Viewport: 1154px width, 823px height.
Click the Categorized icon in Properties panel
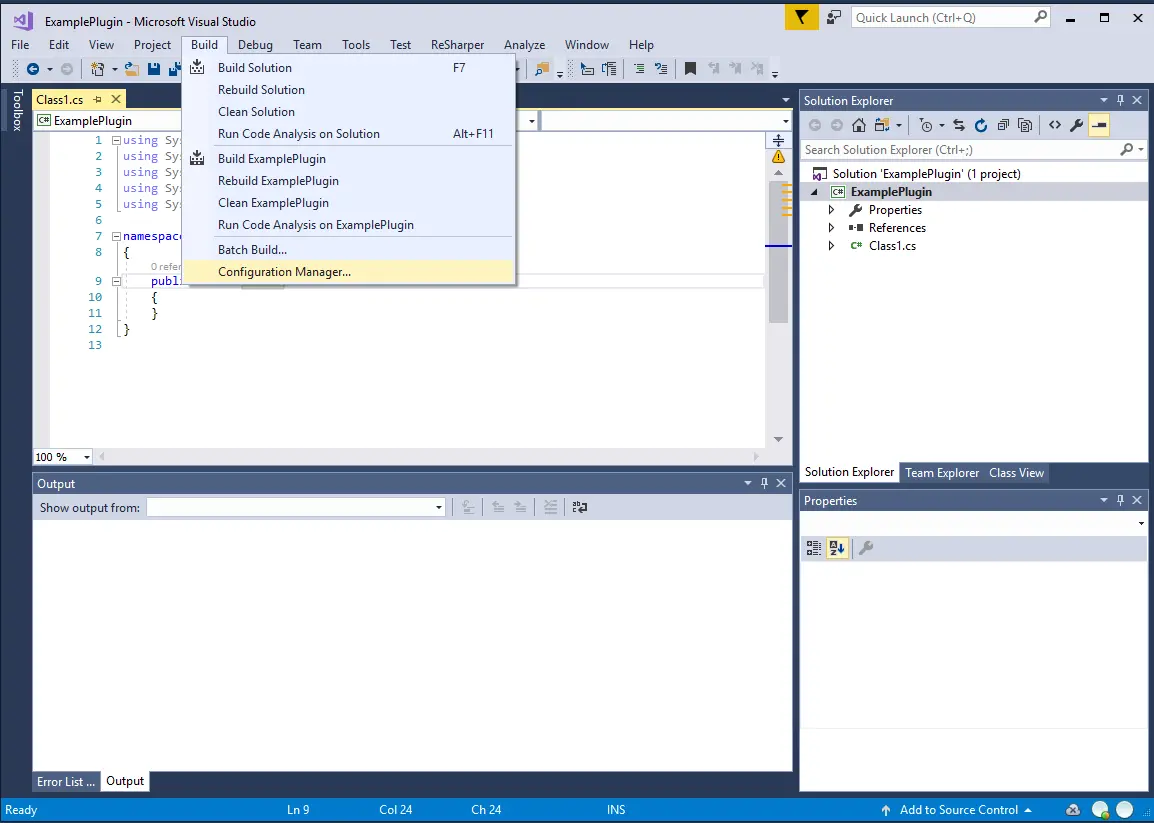point(813,548)
